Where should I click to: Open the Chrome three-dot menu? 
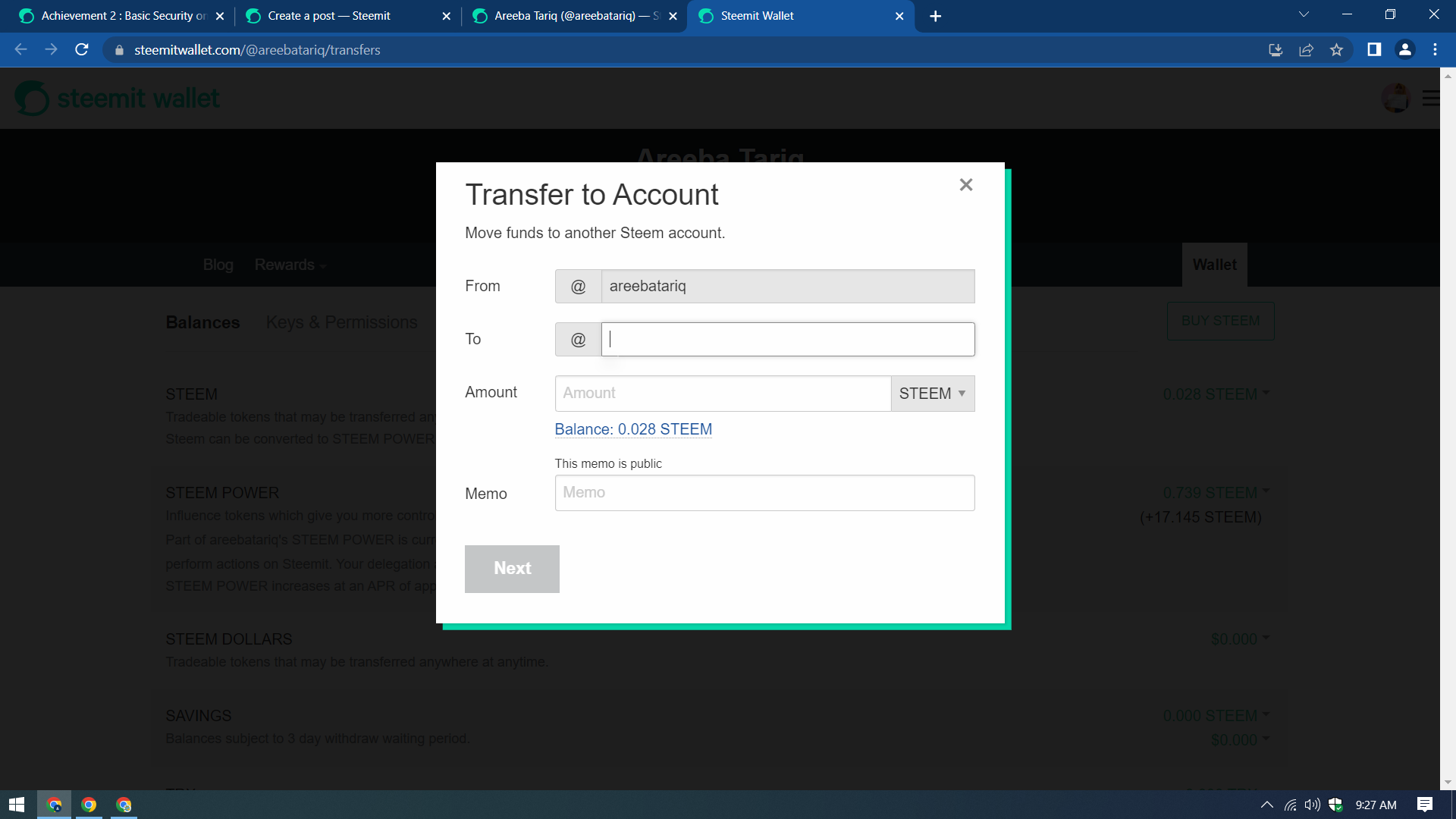point(1435,50)
